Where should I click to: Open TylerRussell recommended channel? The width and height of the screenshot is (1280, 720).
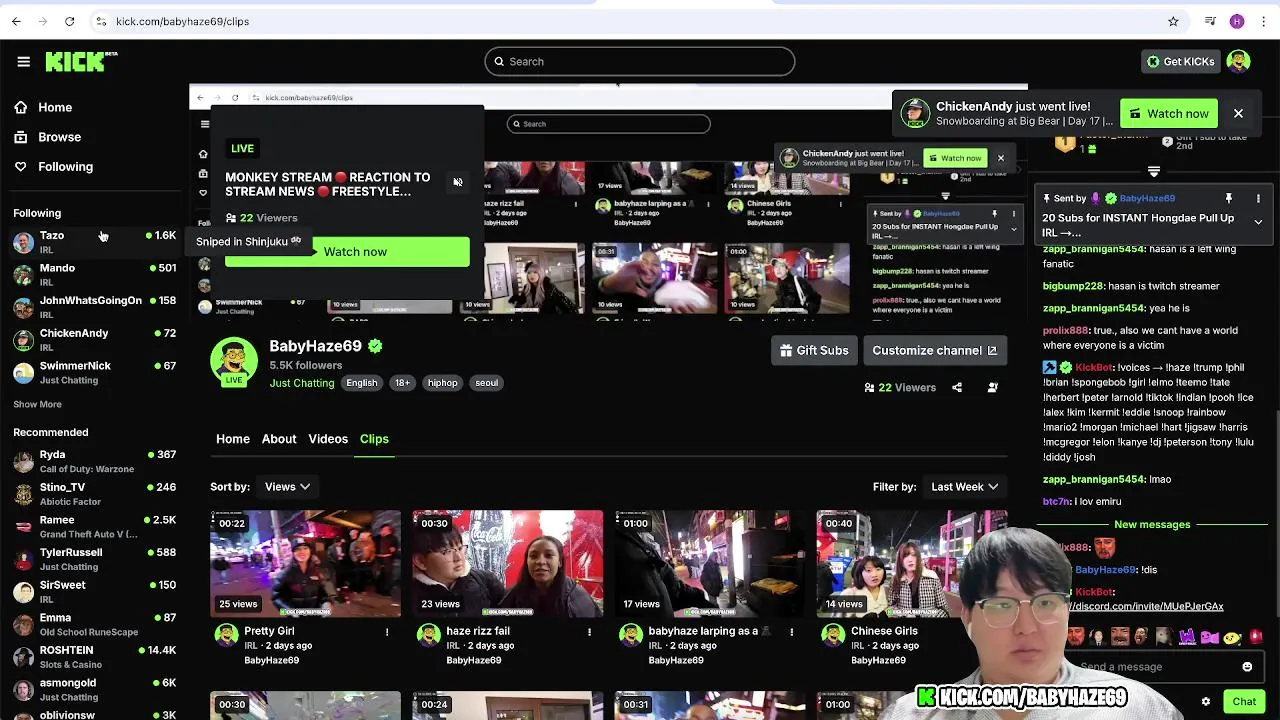pos(94,558)
